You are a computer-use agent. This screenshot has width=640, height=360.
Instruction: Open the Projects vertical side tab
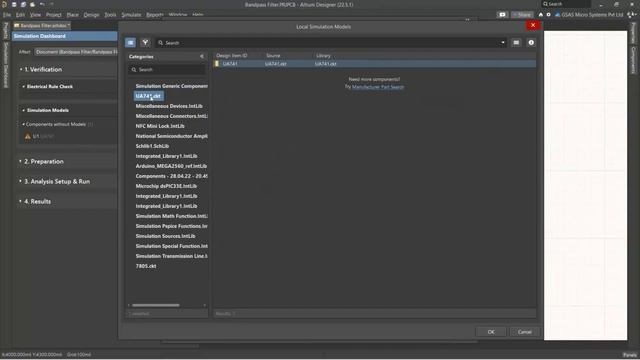point(6,31)
